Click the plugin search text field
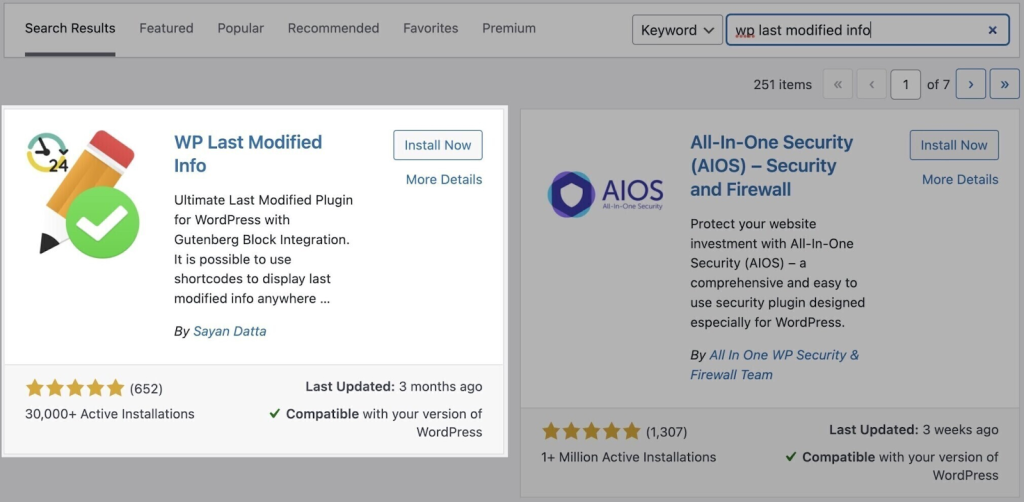This screenshot has height=502, width=1024. (855, 30)
